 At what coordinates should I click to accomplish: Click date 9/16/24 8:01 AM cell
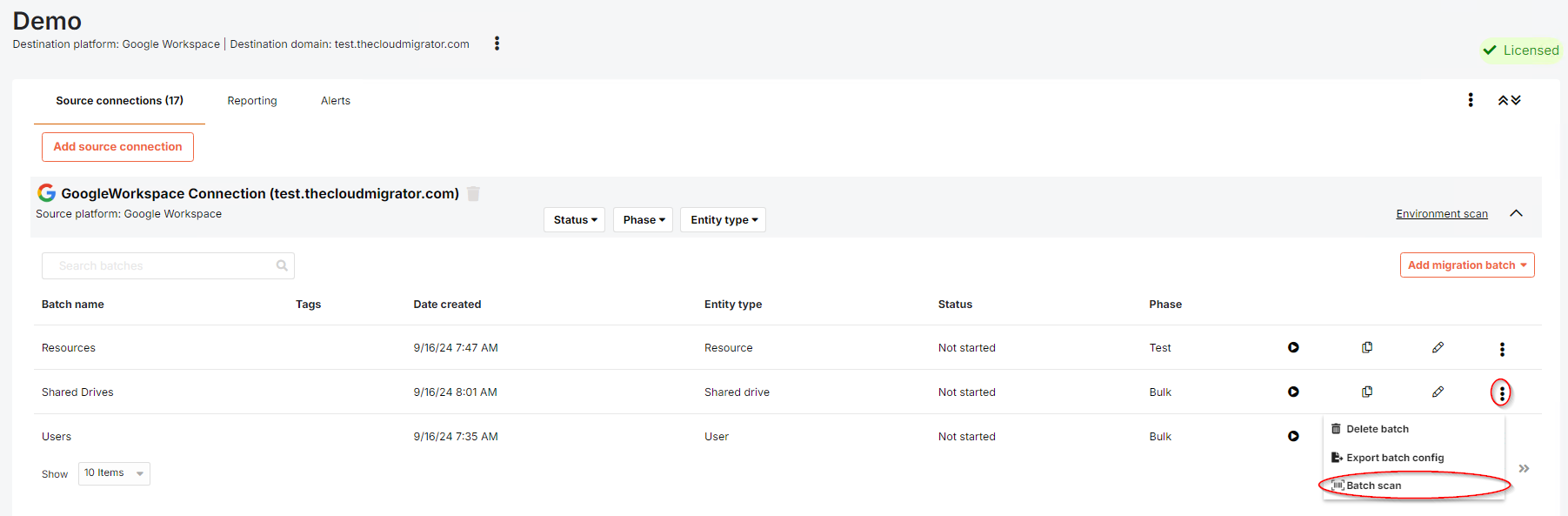click(455, 392)
